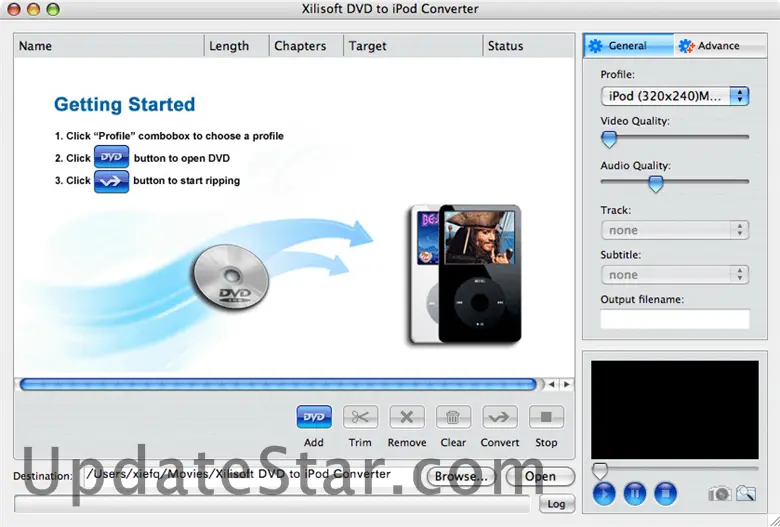The width and height of the screenshot is (780, 527).
Task: Play the preview with the play button
Action: click(x=604, y=494)
